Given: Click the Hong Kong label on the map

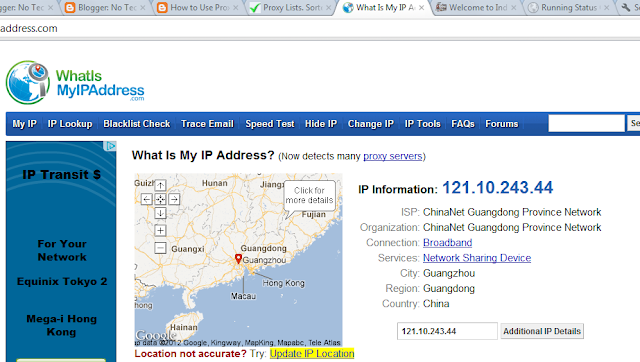Looking at the screenshot, I should [x=283, y=283].
